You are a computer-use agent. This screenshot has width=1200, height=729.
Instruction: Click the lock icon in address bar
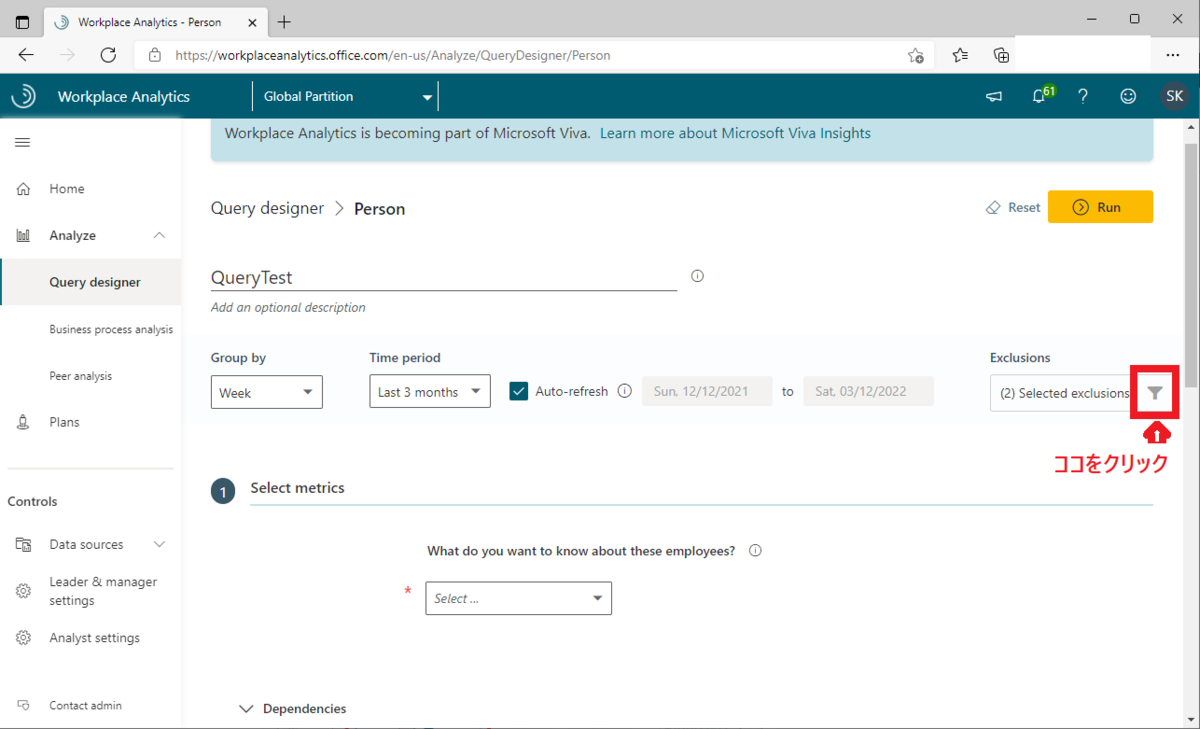(155, 56)
